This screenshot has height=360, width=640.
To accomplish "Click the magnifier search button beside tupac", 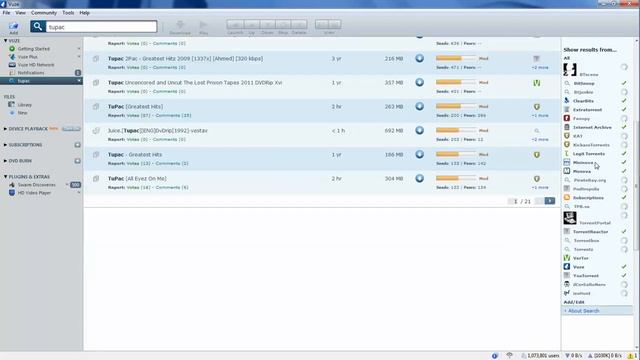I will 38,27.
